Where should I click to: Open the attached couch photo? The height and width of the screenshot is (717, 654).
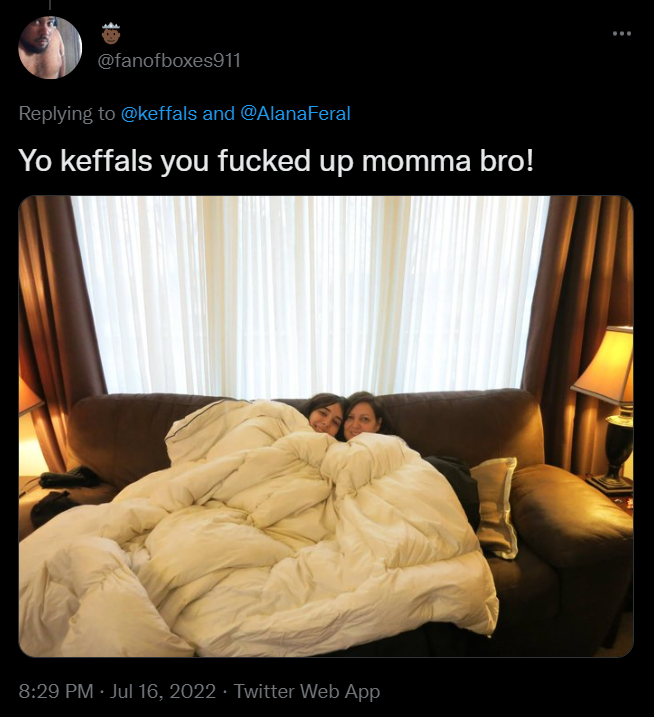pos(326,426)
